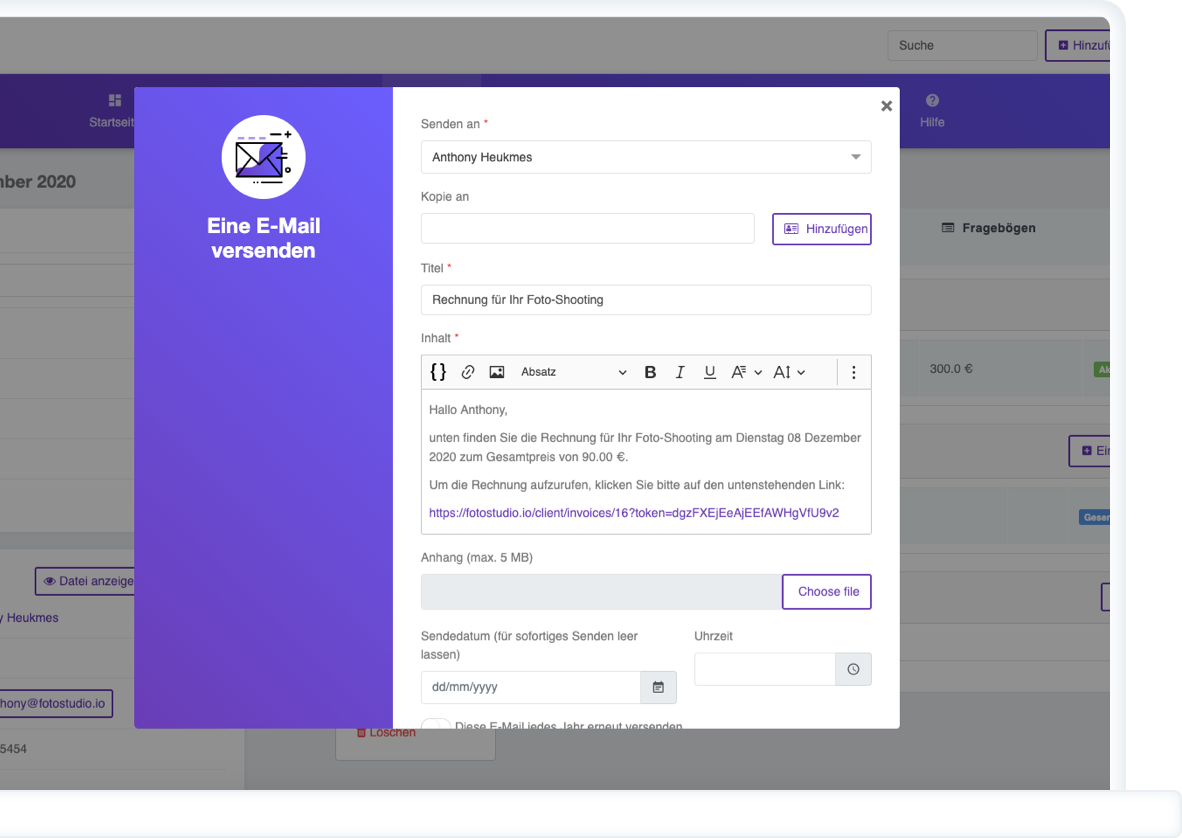Click into the Titel input field
The height and width of the screenshot is (838, 1182).
click(646, 300)
